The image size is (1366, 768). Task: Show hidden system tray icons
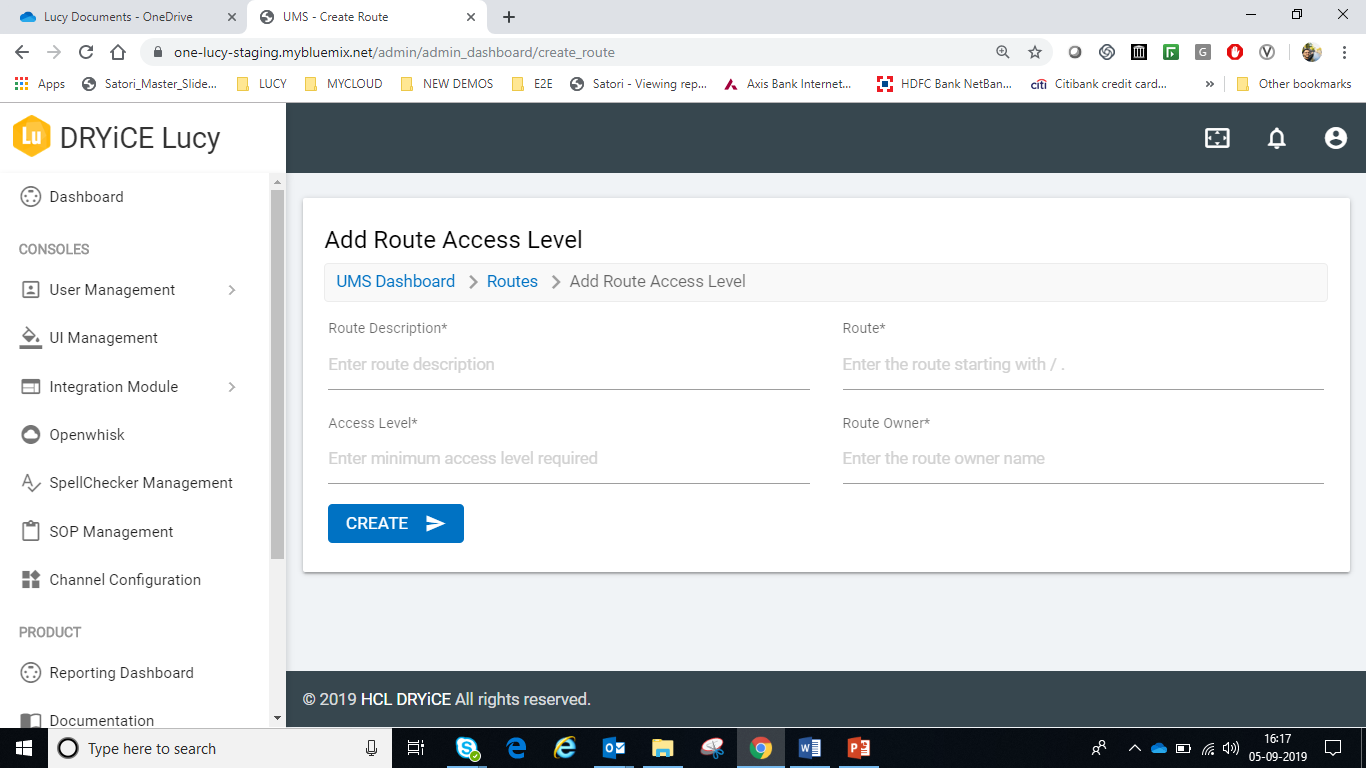click(1134, 748)
